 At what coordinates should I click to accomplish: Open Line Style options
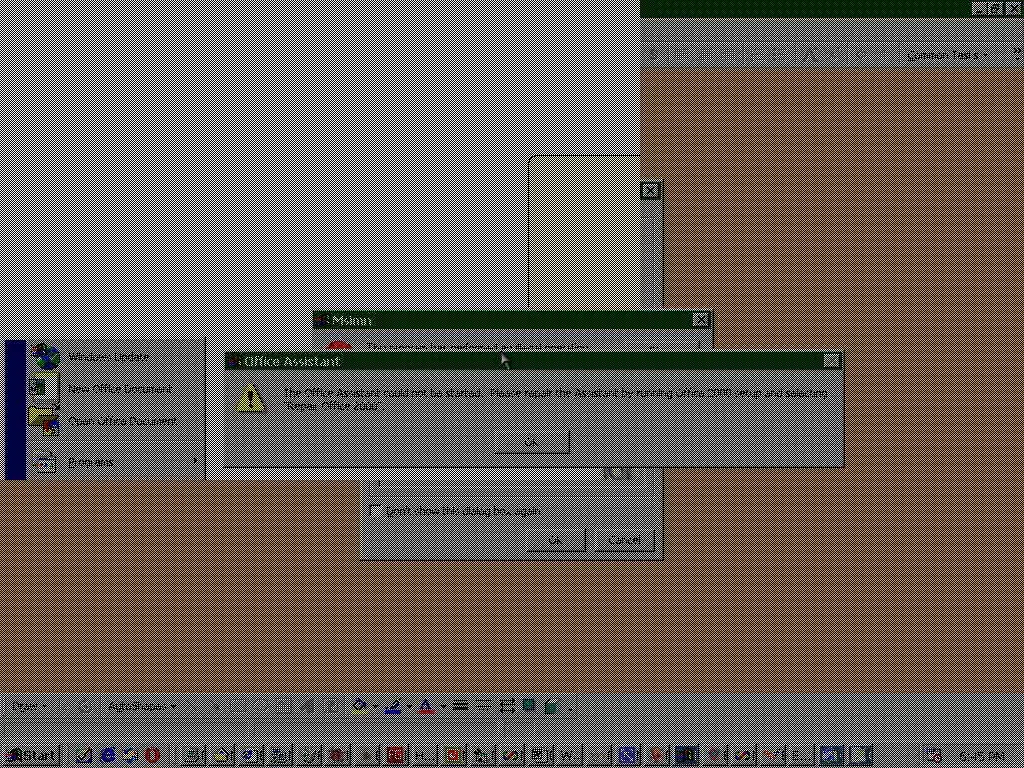click(460, 706)
